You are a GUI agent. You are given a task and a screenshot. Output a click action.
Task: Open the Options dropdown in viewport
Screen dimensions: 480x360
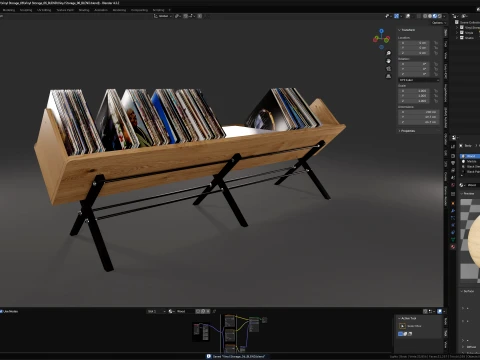[x=439, y=23]
